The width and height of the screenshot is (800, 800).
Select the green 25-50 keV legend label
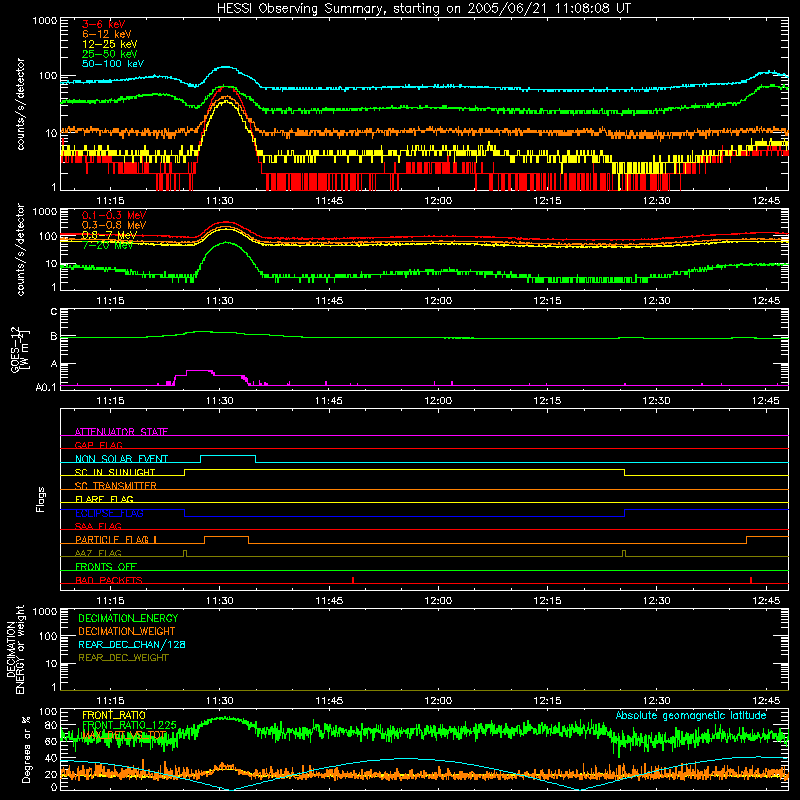(110, 54)
